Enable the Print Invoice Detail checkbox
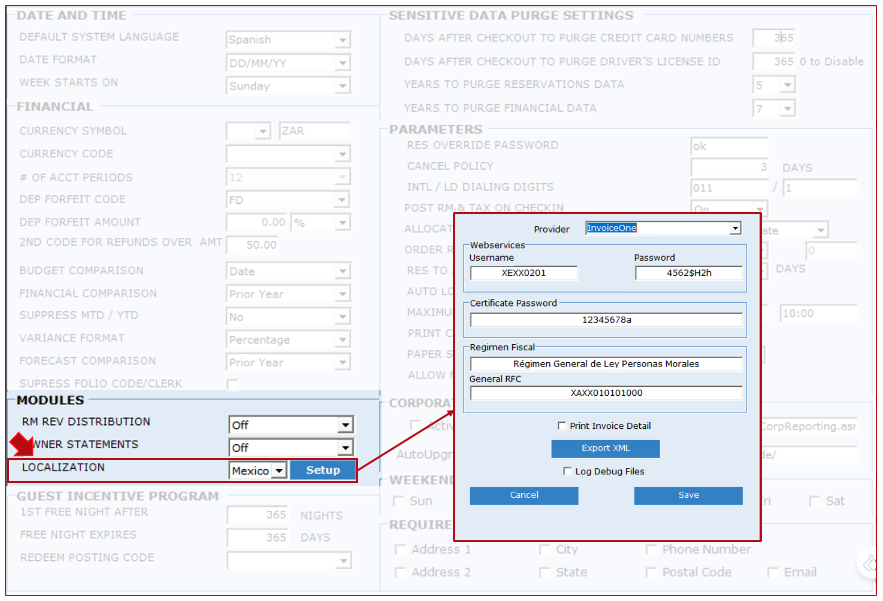Image resolution: width=883 pixels, height=601 pixels. (562, 426)
